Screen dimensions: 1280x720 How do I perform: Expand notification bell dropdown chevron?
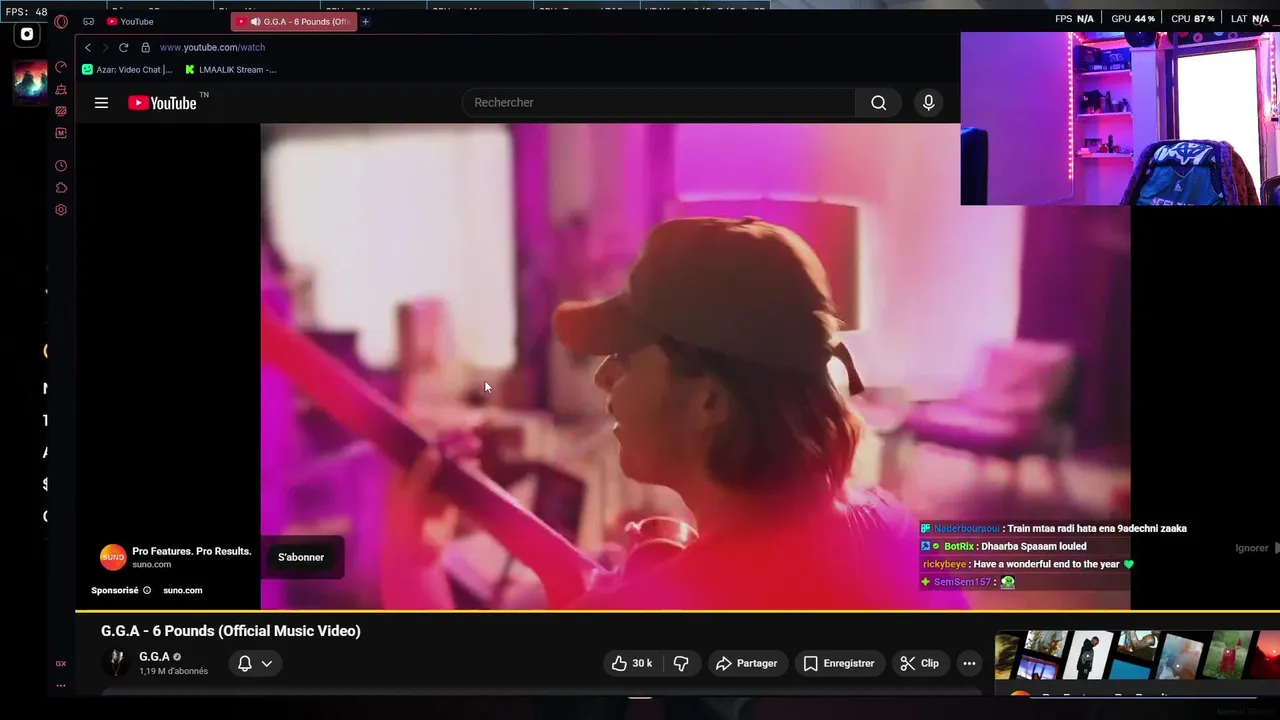point(267,663)
